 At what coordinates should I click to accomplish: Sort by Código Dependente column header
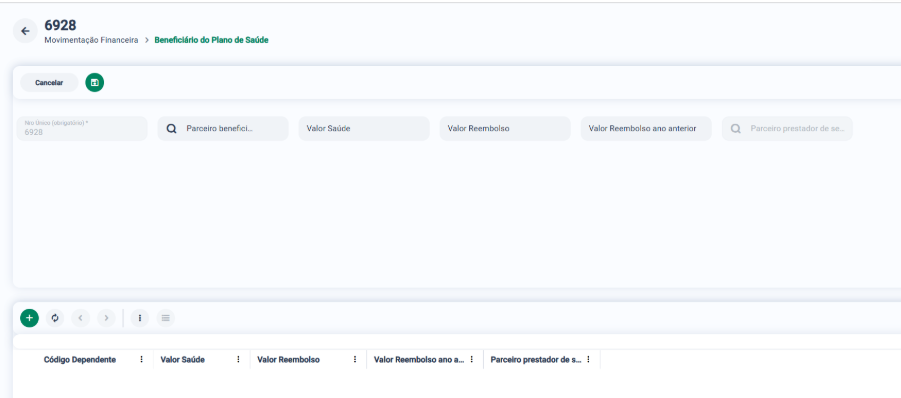click(x=80, y=360)
